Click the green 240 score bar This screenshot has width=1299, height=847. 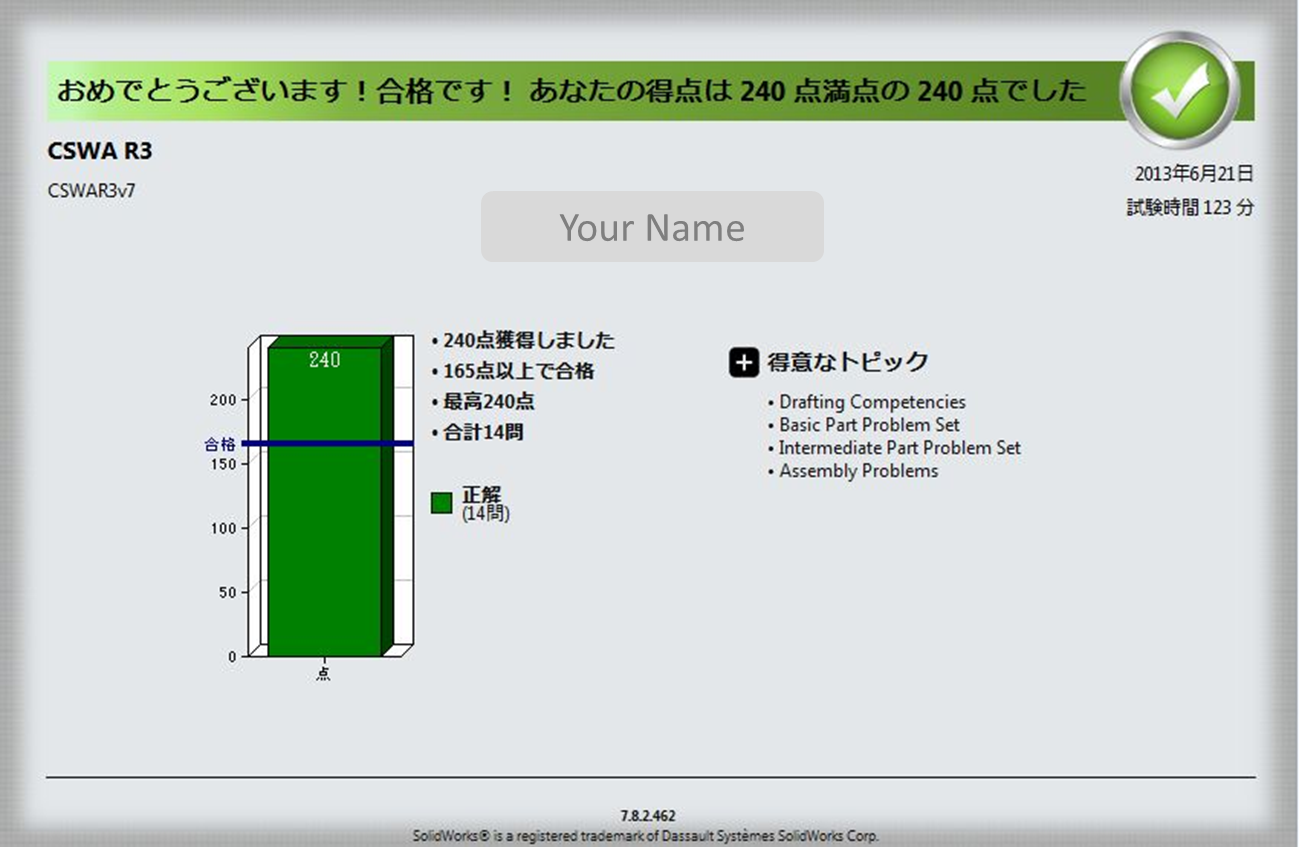pos(325,501)
